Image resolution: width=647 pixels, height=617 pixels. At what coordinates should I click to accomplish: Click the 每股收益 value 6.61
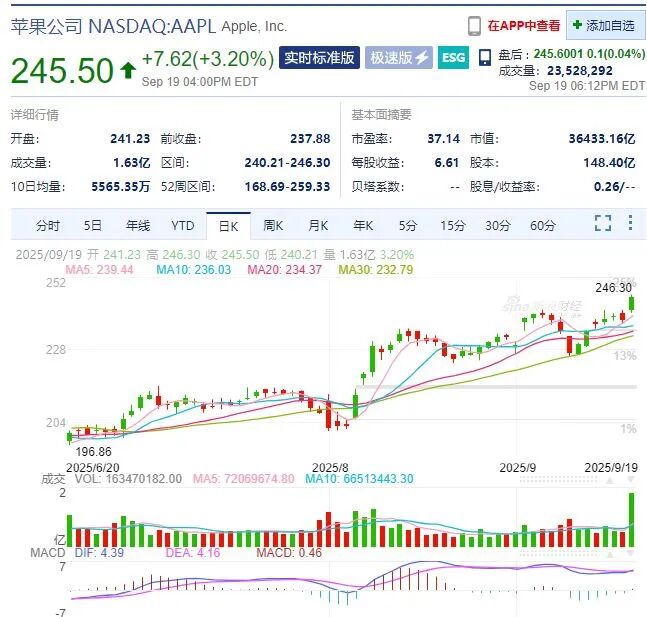tap(447, 163)
